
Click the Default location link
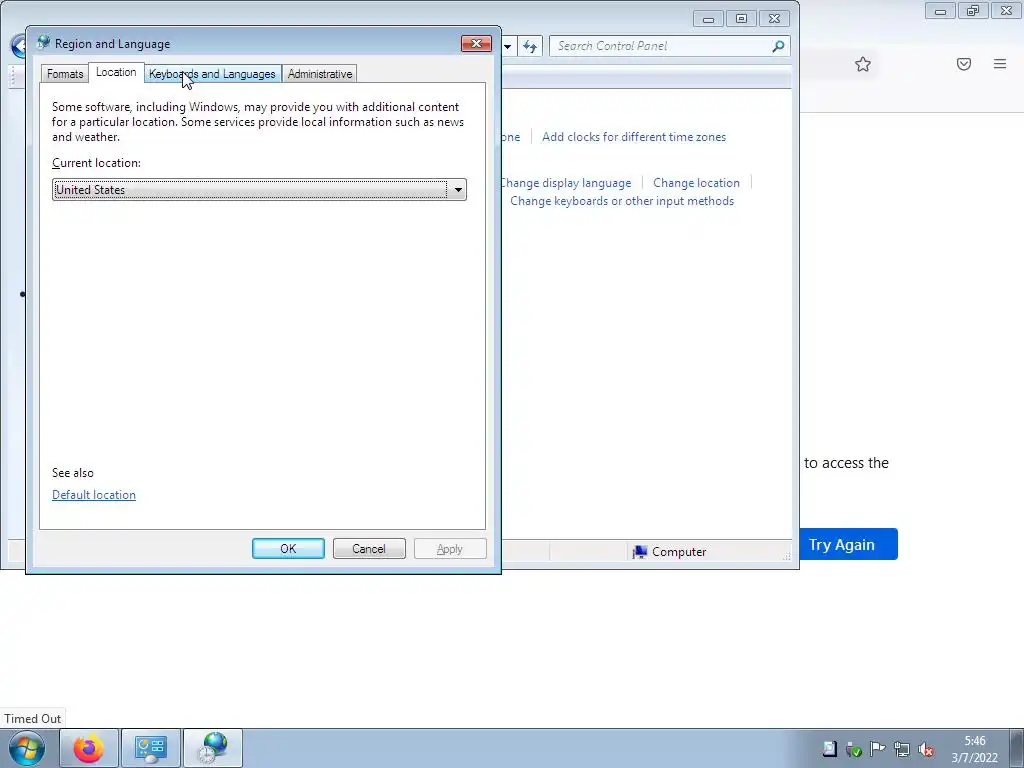point(94,495)
